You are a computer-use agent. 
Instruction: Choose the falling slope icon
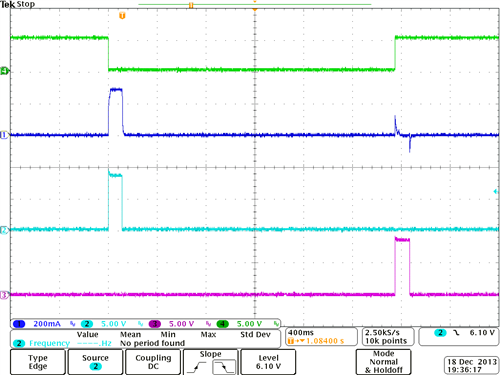(224, 367)
